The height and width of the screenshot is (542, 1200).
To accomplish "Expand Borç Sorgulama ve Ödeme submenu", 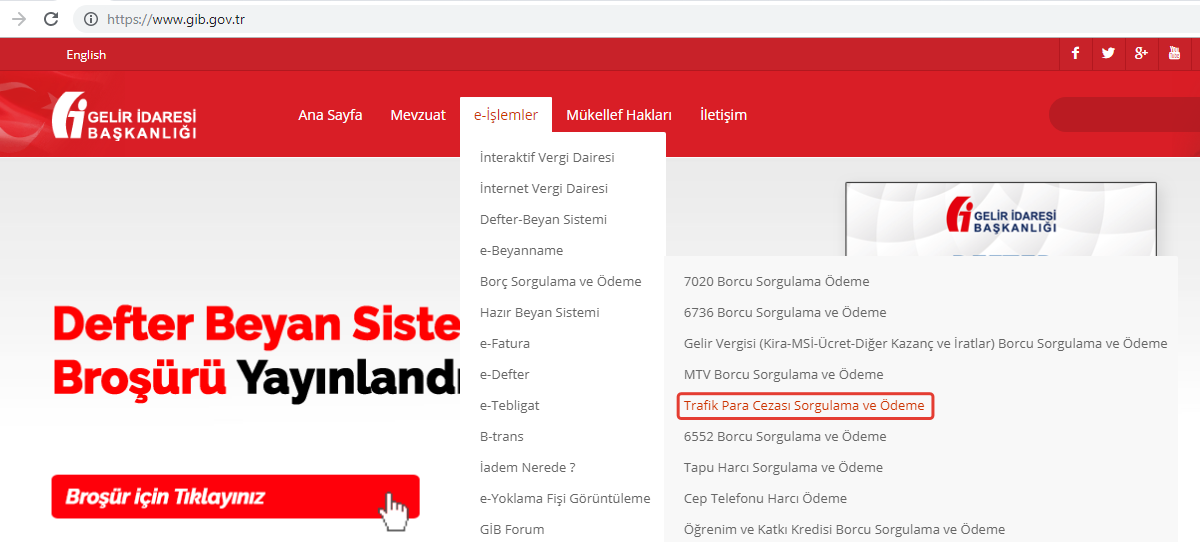I will pos(560,281).
